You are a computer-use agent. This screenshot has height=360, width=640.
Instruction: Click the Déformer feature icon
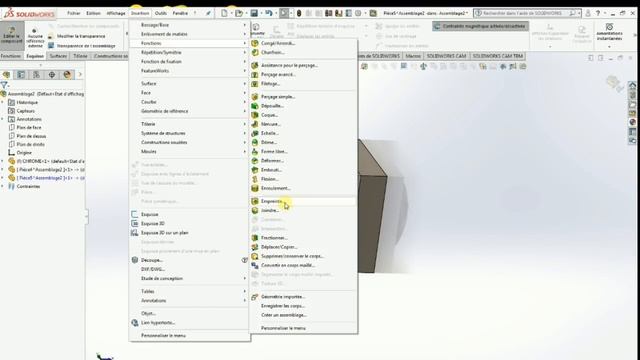click(x=255, y=161)
